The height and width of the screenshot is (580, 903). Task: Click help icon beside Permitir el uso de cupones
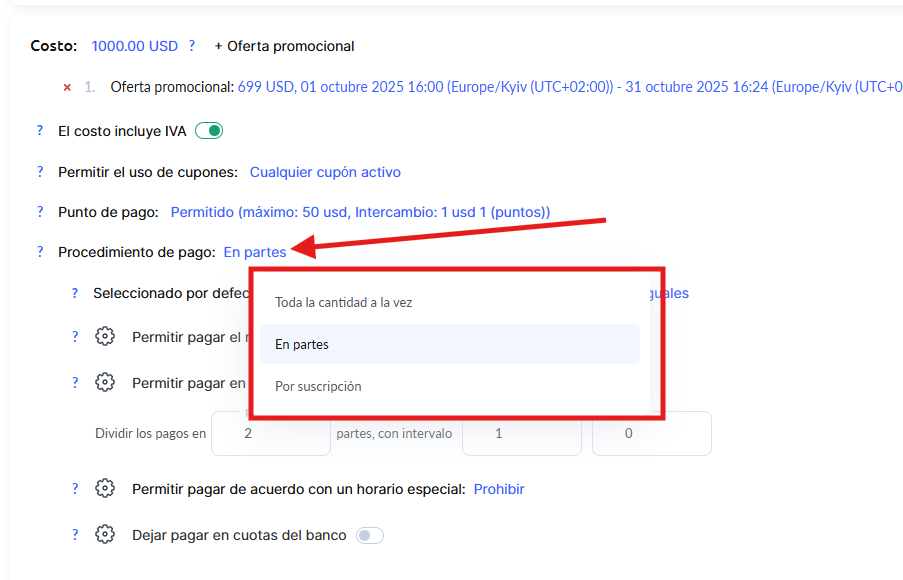point(40,172)
